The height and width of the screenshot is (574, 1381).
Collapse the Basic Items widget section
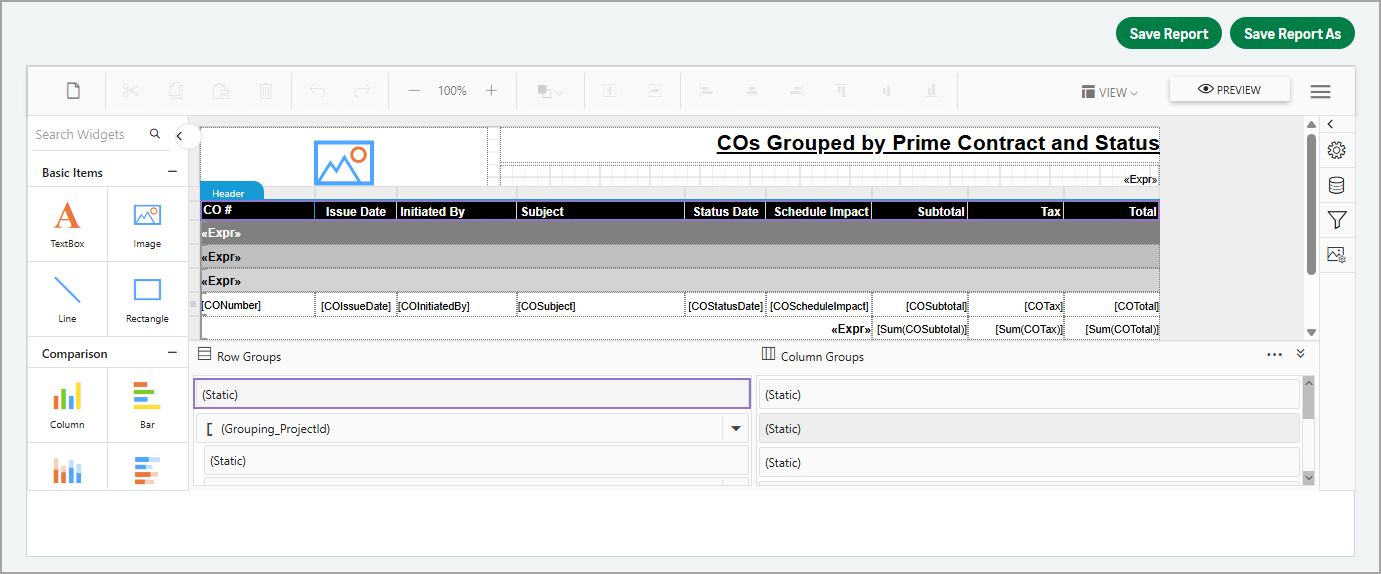point(172,172)
